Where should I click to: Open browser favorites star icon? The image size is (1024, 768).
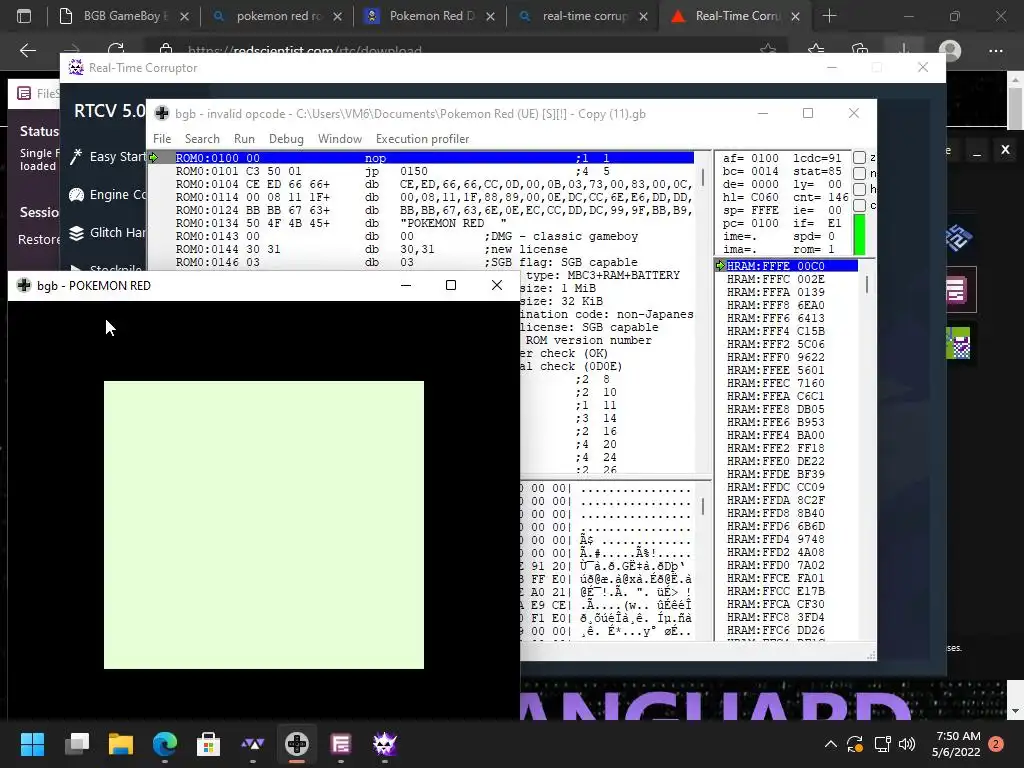pyautogui.click(x=816, y=50)
